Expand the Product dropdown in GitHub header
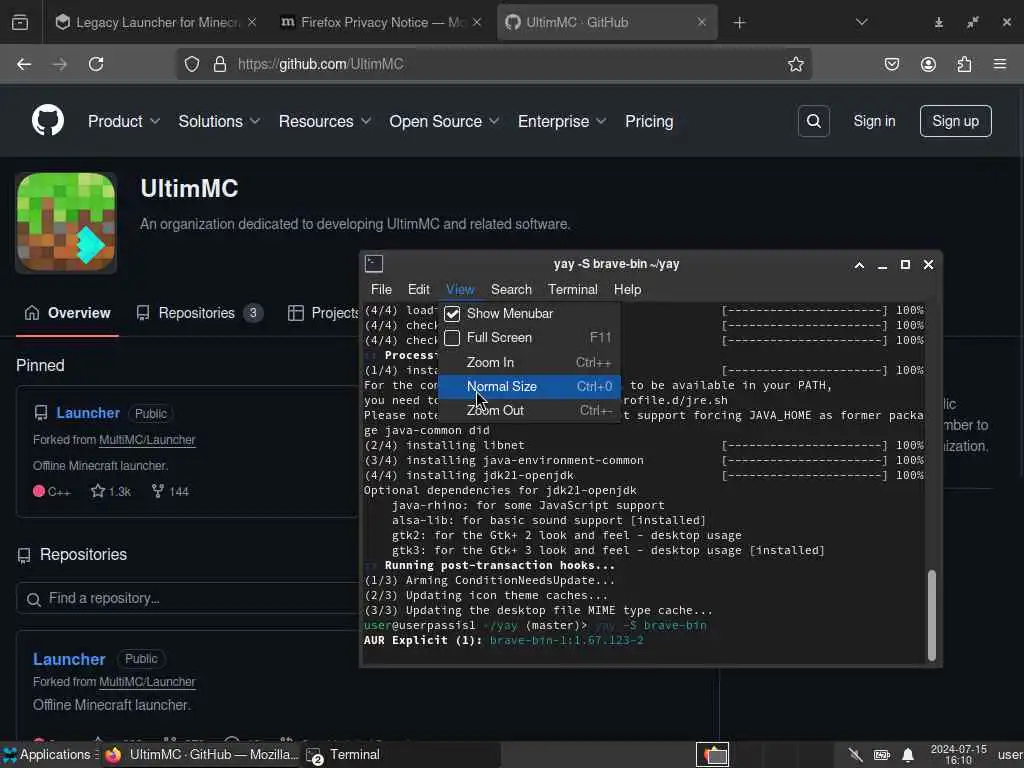The image size is (1024, 768). pyautogui.click(x=124, y=121)
